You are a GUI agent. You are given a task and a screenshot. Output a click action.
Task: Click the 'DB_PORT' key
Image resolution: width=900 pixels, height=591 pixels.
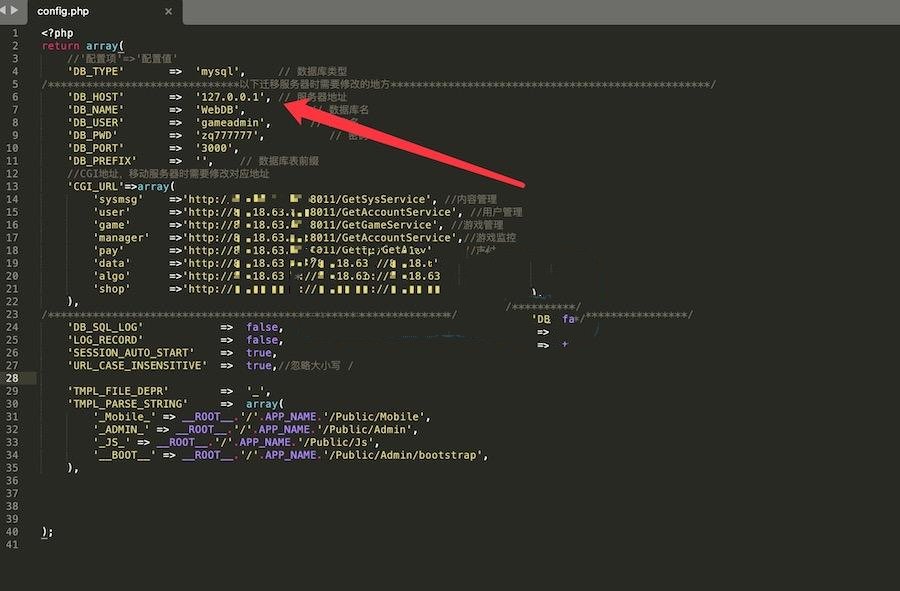coord(95,148)
